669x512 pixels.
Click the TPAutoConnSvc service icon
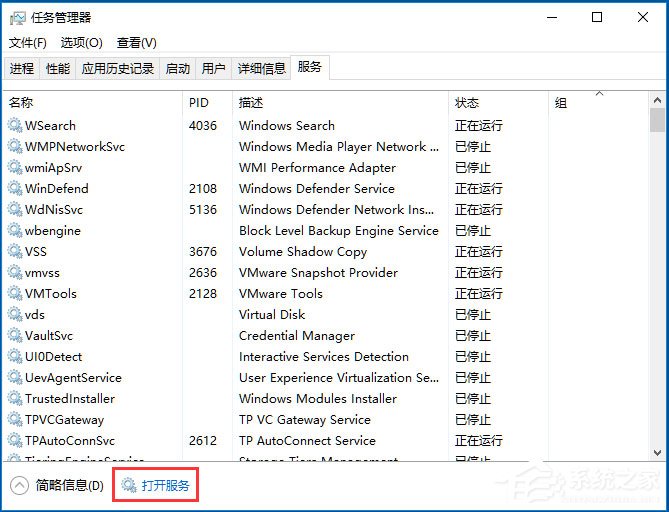[15, 441]
